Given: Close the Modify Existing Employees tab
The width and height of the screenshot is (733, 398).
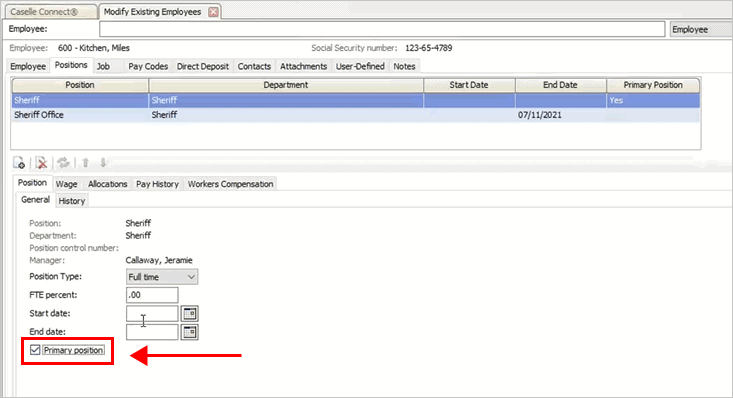Looking at the screenshot, I should pyautogui.click(x=213, y=12).
